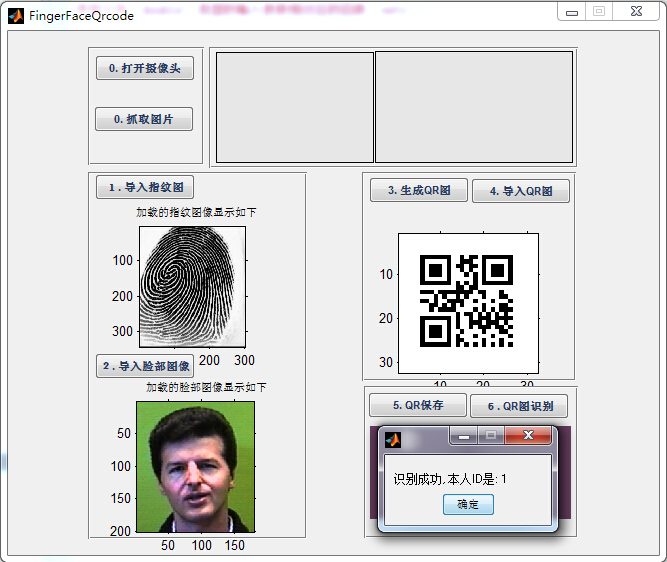Image resolution: width=667 pixels, height=562 pixels.
Task: Click the '0. 抓取图片' capture button
Action: 144,119
